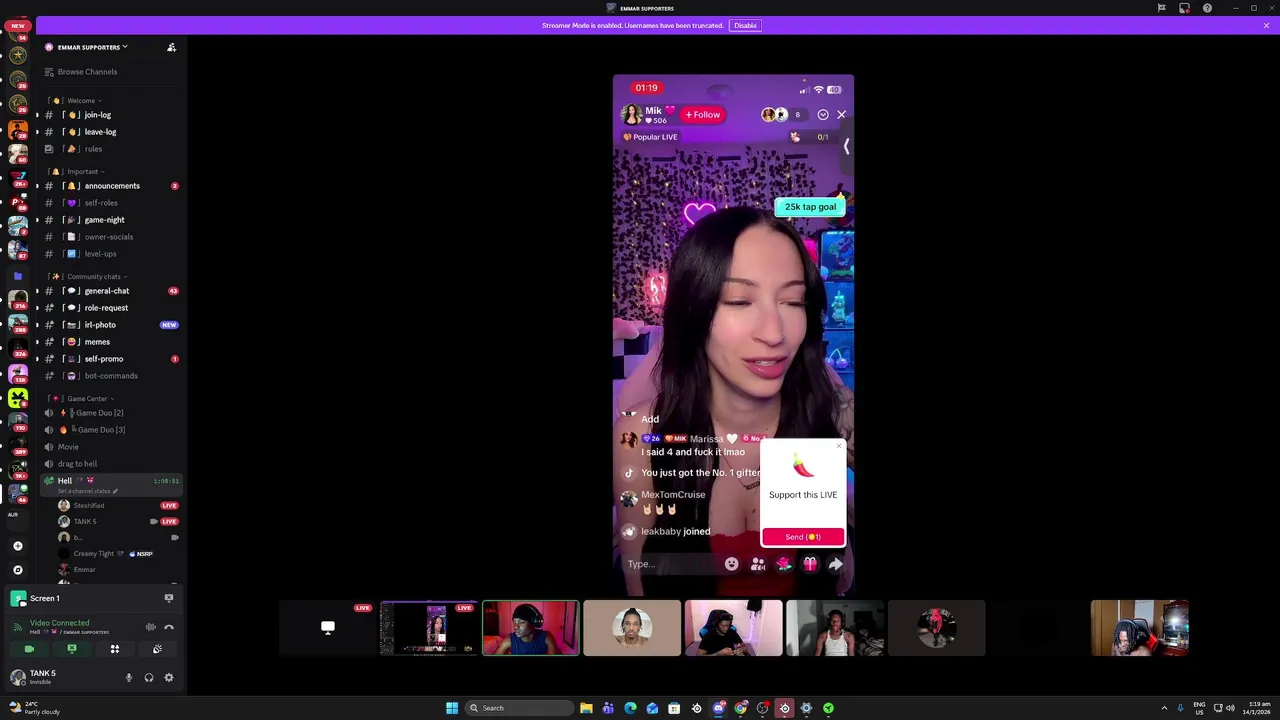Open the rules channel

tap(110, 149)
